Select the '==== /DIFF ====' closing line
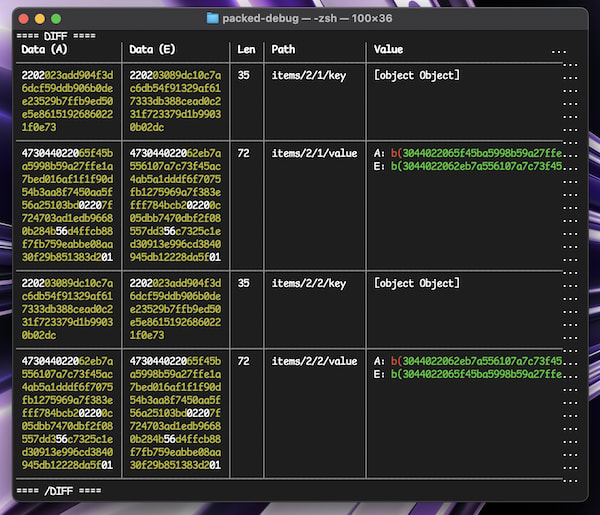The image size is (600, 515). pyautogui.click(x=59, y=491)
